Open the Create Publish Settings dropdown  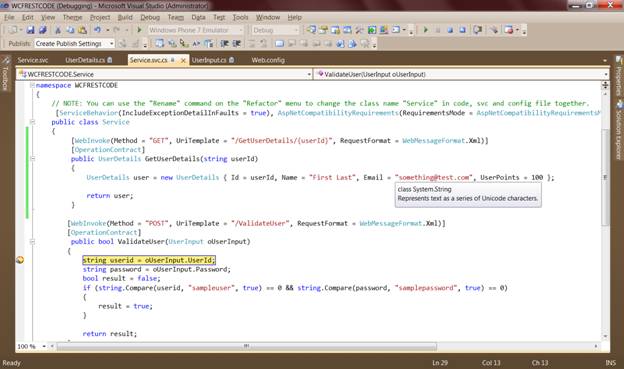coord(111,43)
